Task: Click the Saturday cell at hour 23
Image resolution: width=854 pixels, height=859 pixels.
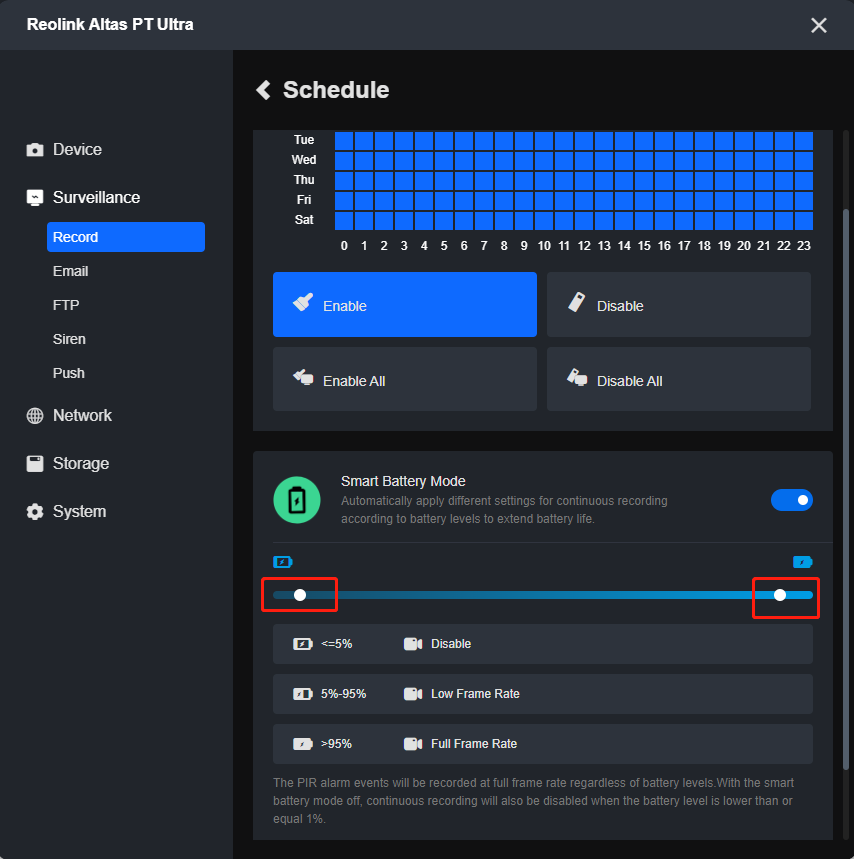Action: [x=804, y=221]
